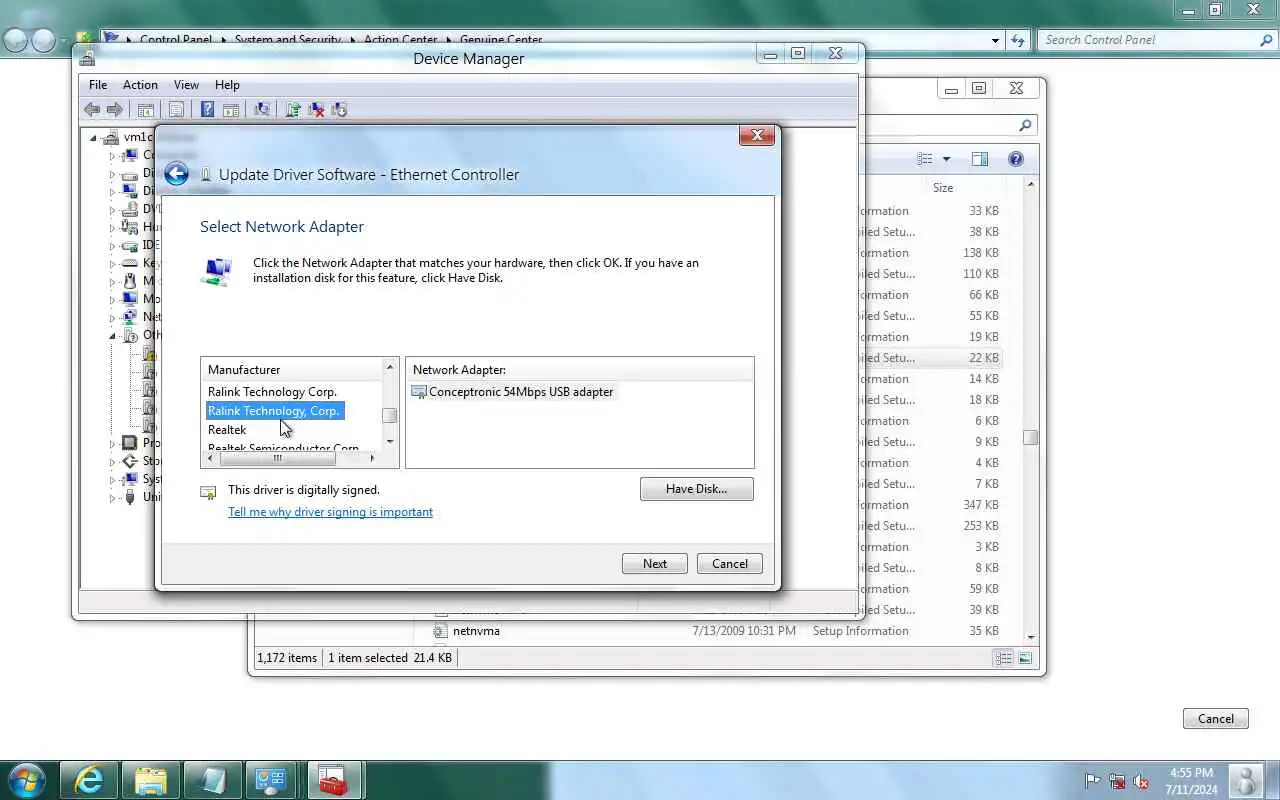Click Have Disk... button

[697, 489]
